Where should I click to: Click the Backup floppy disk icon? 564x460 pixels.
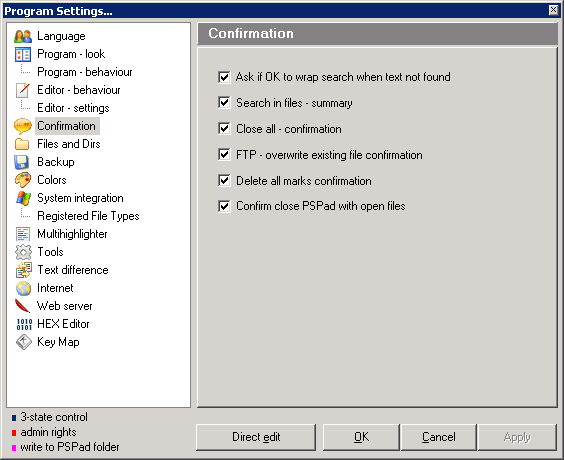tap(22, 162)
